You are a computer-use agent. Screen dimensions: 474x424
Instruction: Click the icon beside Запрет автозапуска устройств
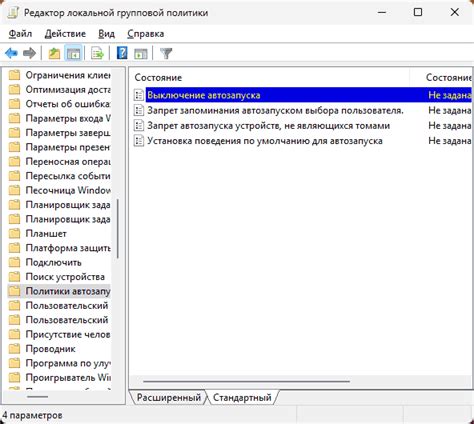click(x=139, y=125)
